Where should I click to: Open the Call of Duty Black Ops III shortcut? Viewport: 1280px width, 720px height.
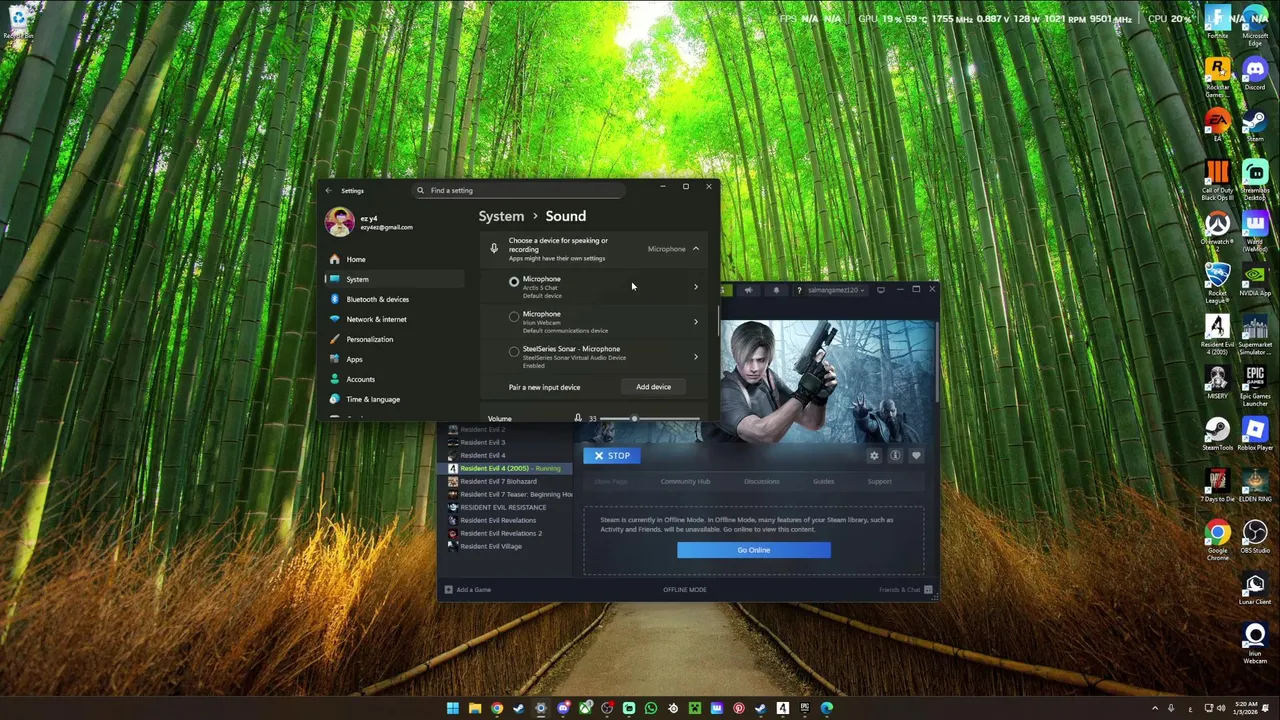(x=1217, y=180)
